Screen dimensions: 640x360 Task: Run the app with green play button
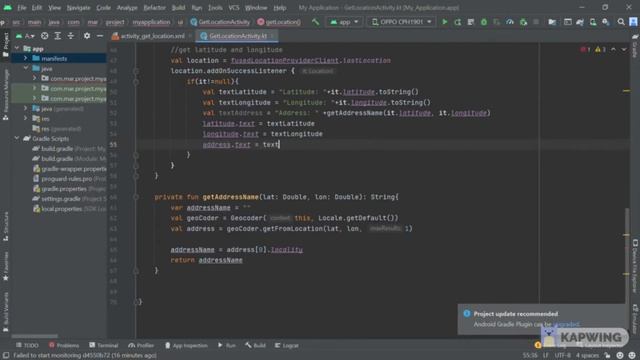444,22
